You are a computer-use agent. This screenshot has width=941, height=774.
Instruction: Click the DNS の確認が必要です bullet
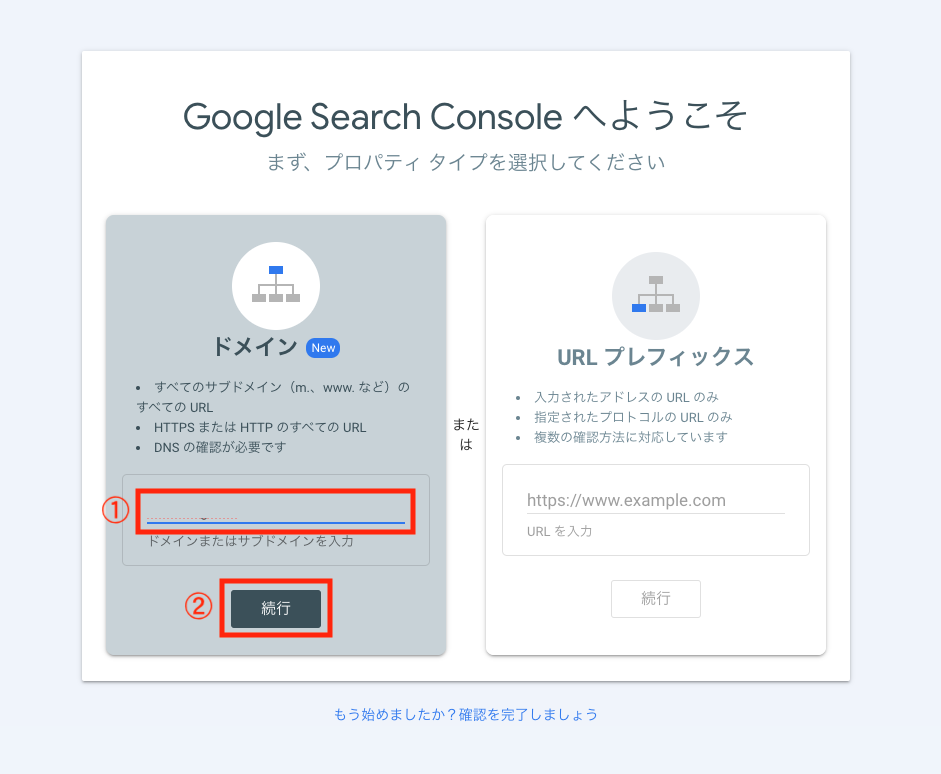[x=220, y=447]
